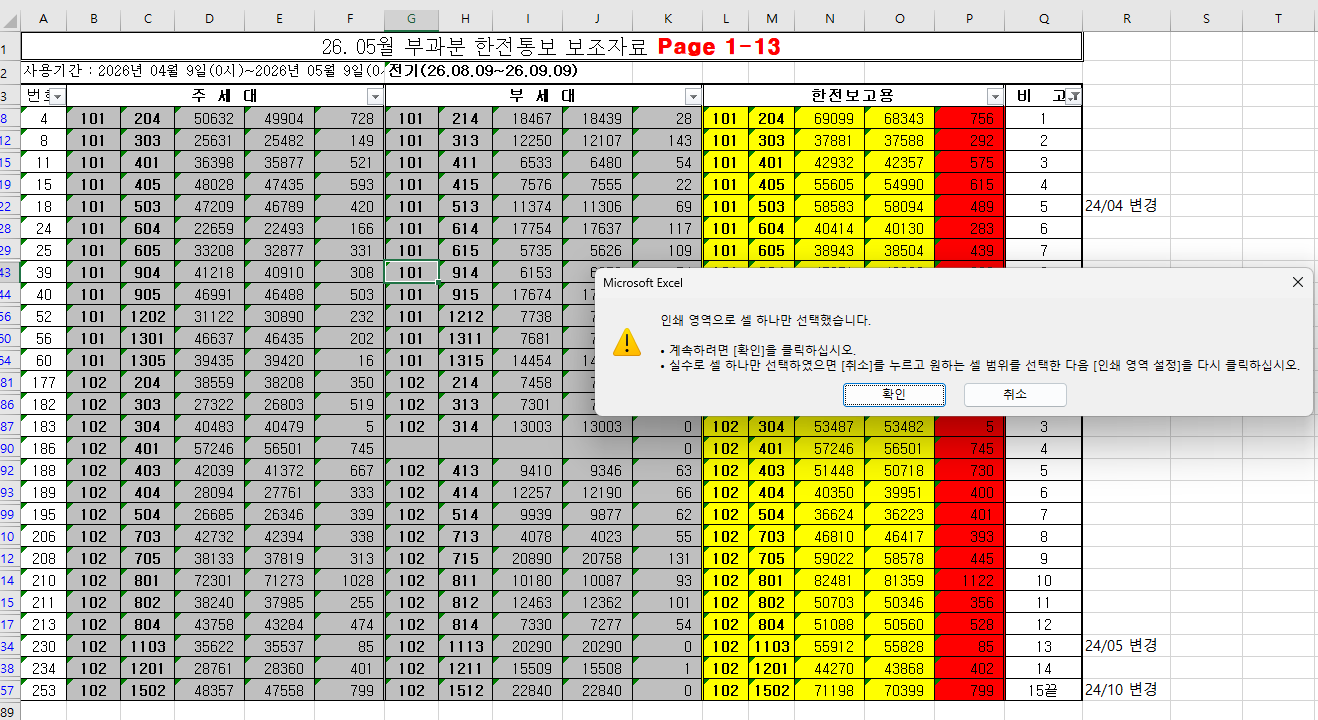This screenshot has height=720, width=1318.
Task: Open the 부 세 대 filter dropdown arrow
Action: [x=693, y=96]
